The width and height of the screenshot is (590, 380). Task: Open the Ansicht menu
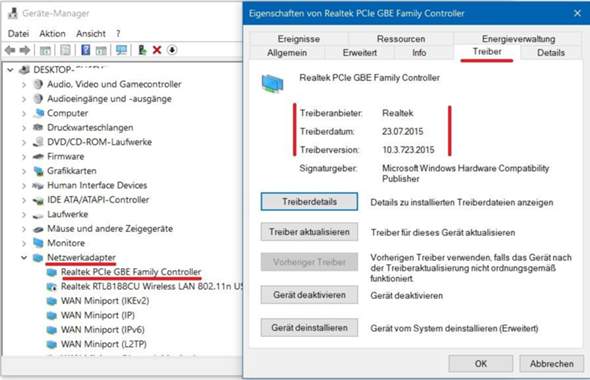(x=91, y=34)
